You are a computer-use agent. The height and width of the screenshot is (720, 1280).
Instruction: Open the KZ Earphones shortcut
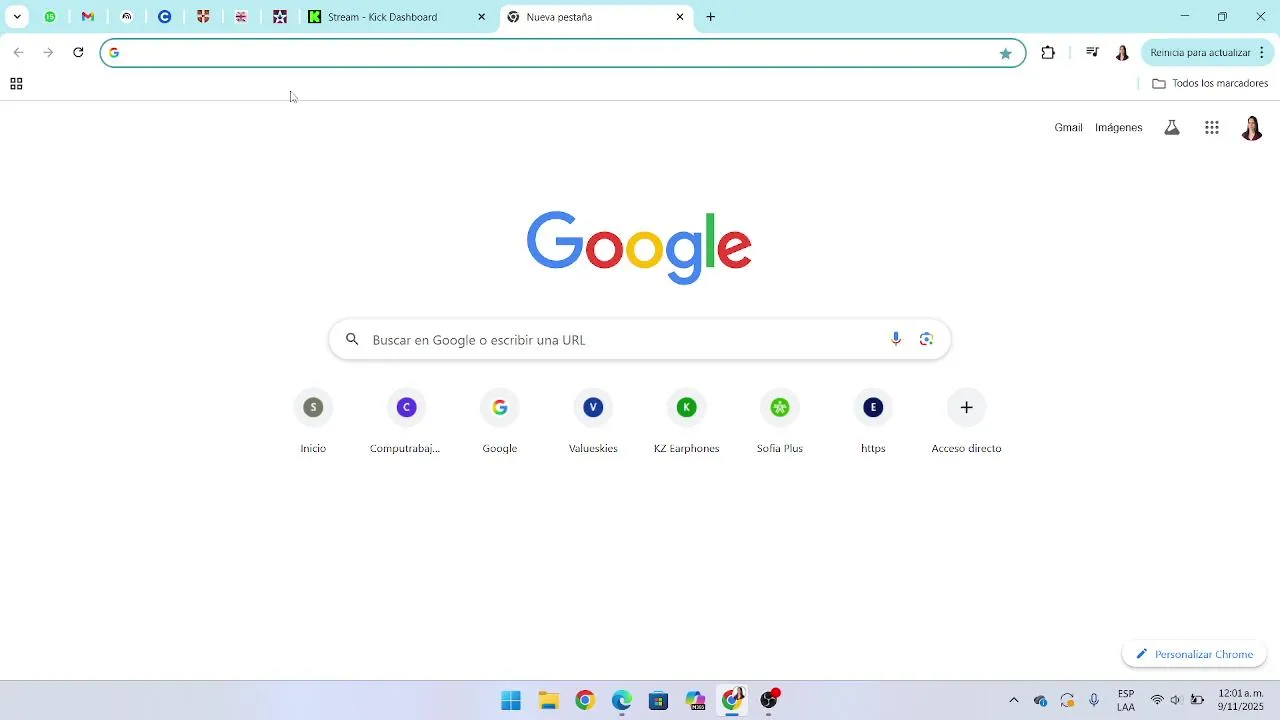point(686,422)
